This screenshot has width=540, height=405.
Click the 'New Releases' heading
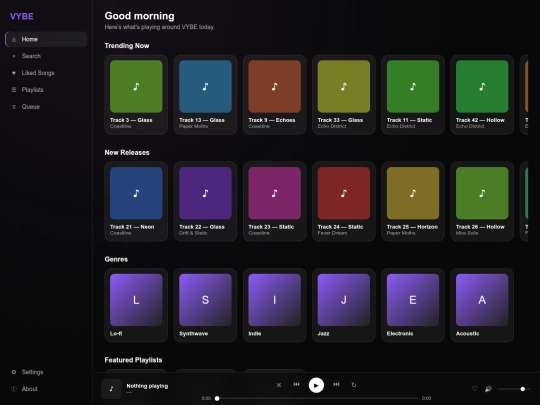pos(127,153)
